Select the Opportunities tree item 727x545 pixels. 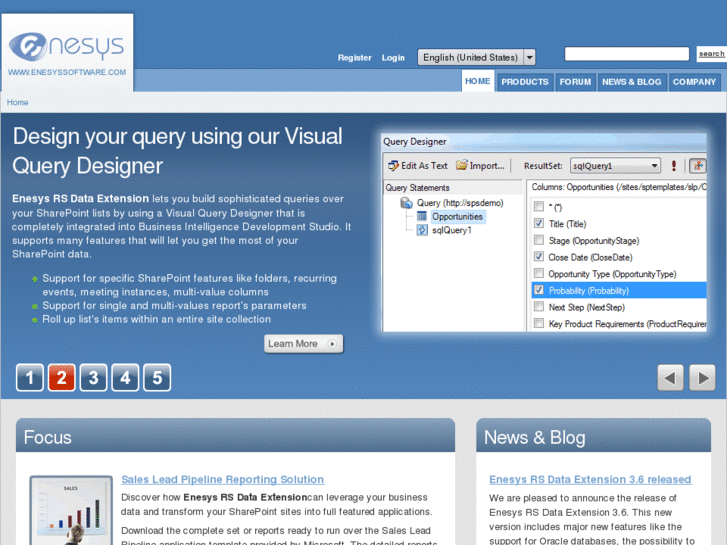pyautogui.click(x=457, y=217)
